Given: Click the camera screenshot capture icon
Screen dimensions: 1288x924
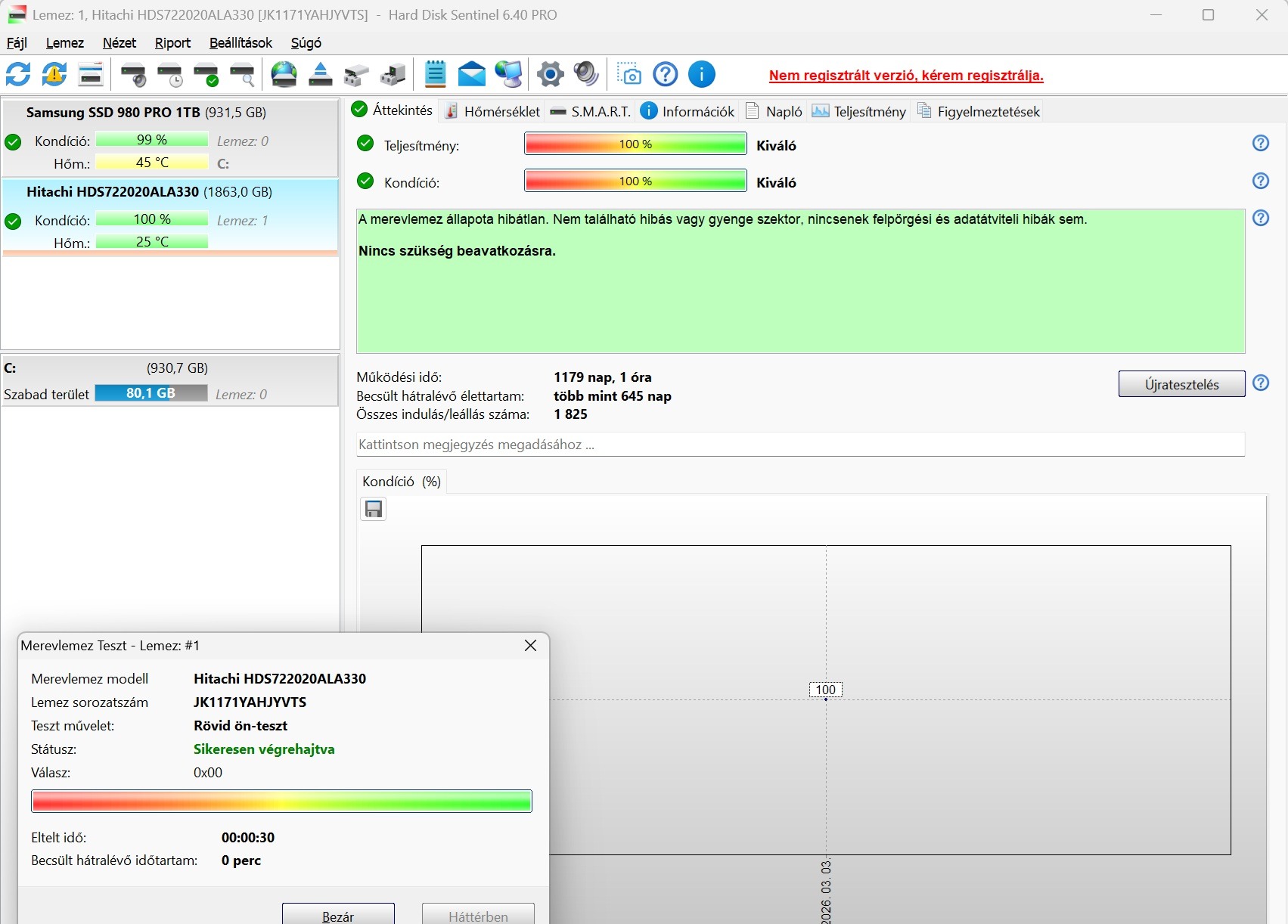Looking at the screenshot, I should 629,74.
